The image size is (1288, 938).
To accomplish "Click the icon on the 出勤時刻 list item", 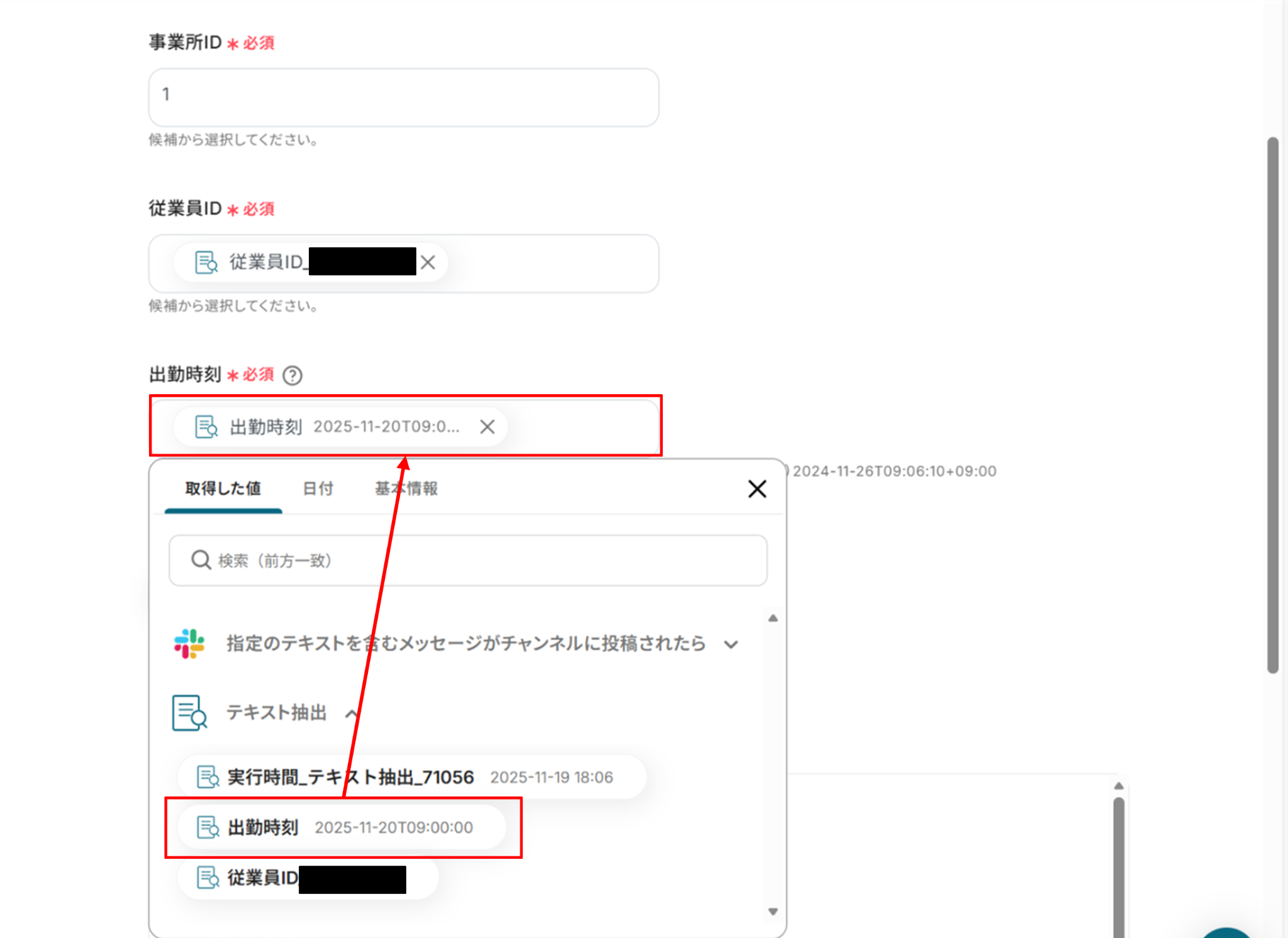I will [x=208, y=827].
